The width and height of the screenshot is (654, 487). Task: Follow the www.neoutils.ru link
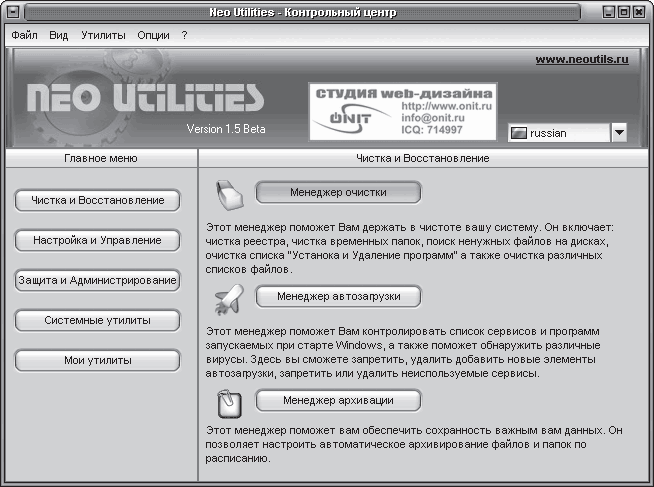pyautogui.click(x=581, y=60)
